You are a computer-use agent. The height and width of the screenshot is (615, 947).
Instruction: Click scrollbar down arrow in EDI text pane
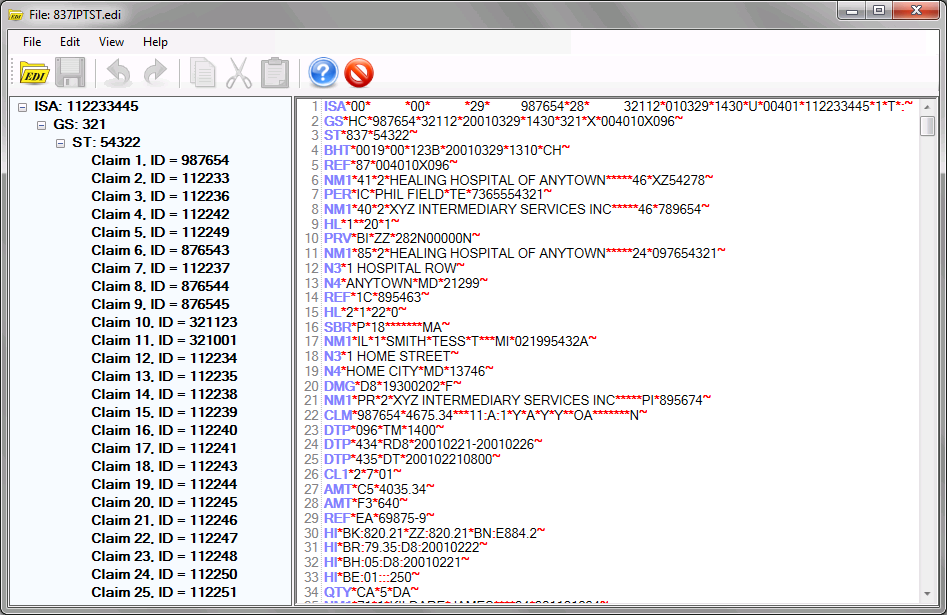(x=927, y=595)
